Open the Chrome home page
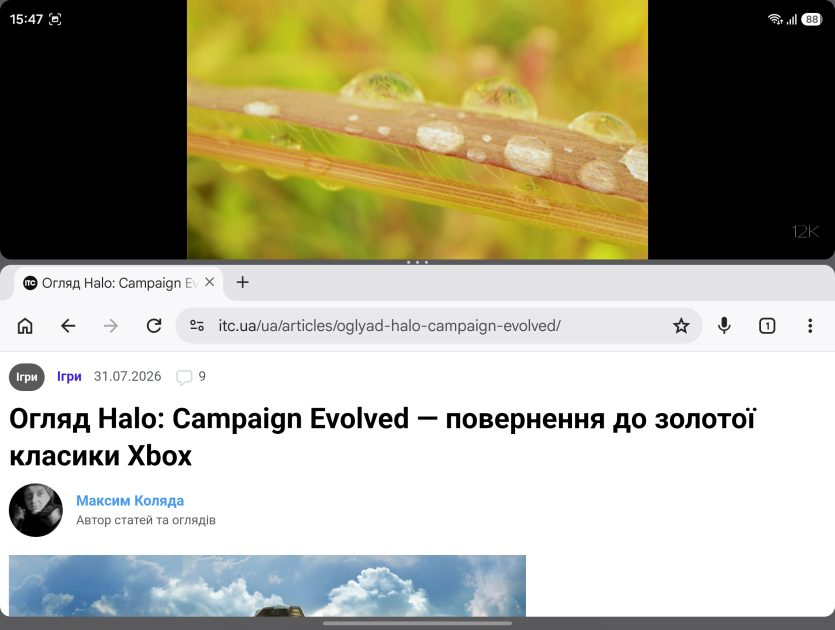Viewport: 835px width, 630px height. [25, 326]
